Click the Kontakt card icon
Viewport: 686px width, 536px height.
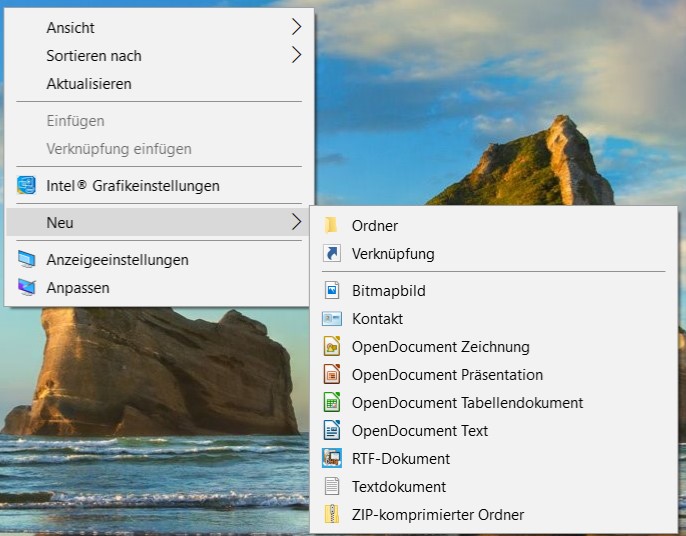tap(332, 319)
